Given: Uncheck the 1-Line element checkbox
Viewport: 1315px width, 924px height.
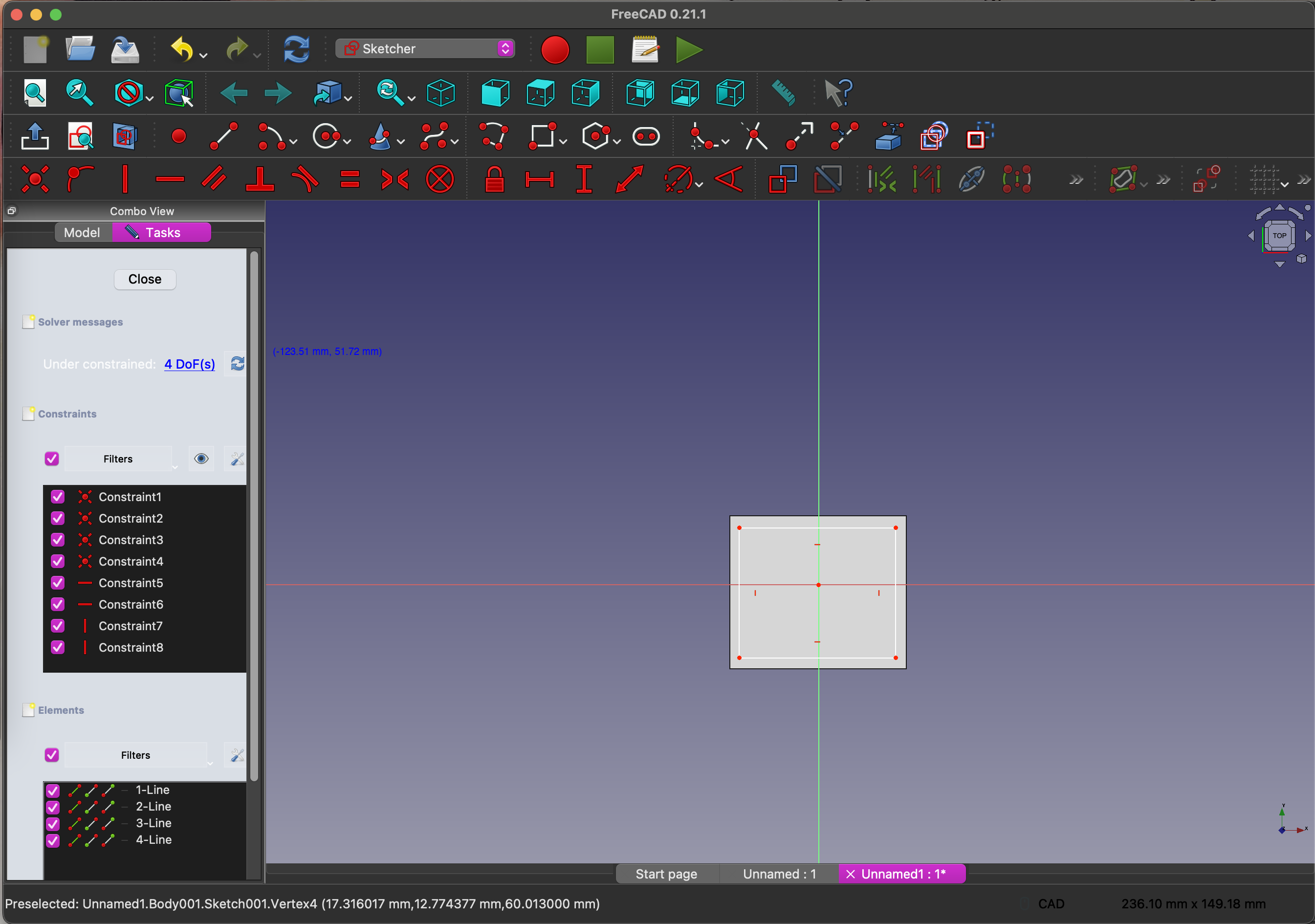Looking at the screenshot, I should (53, 791).
